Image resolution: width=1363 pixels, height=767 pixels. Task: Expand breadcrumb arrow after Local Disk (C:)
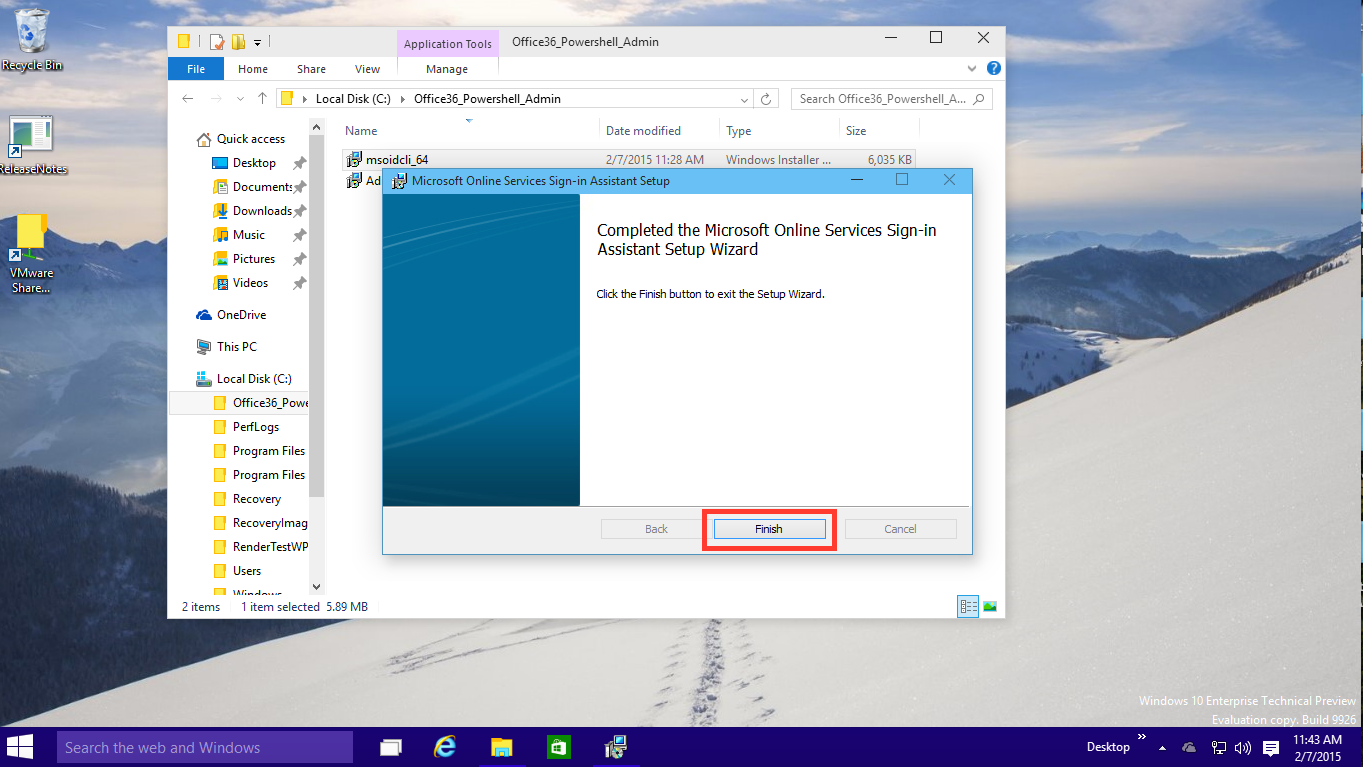click(403, 99)
